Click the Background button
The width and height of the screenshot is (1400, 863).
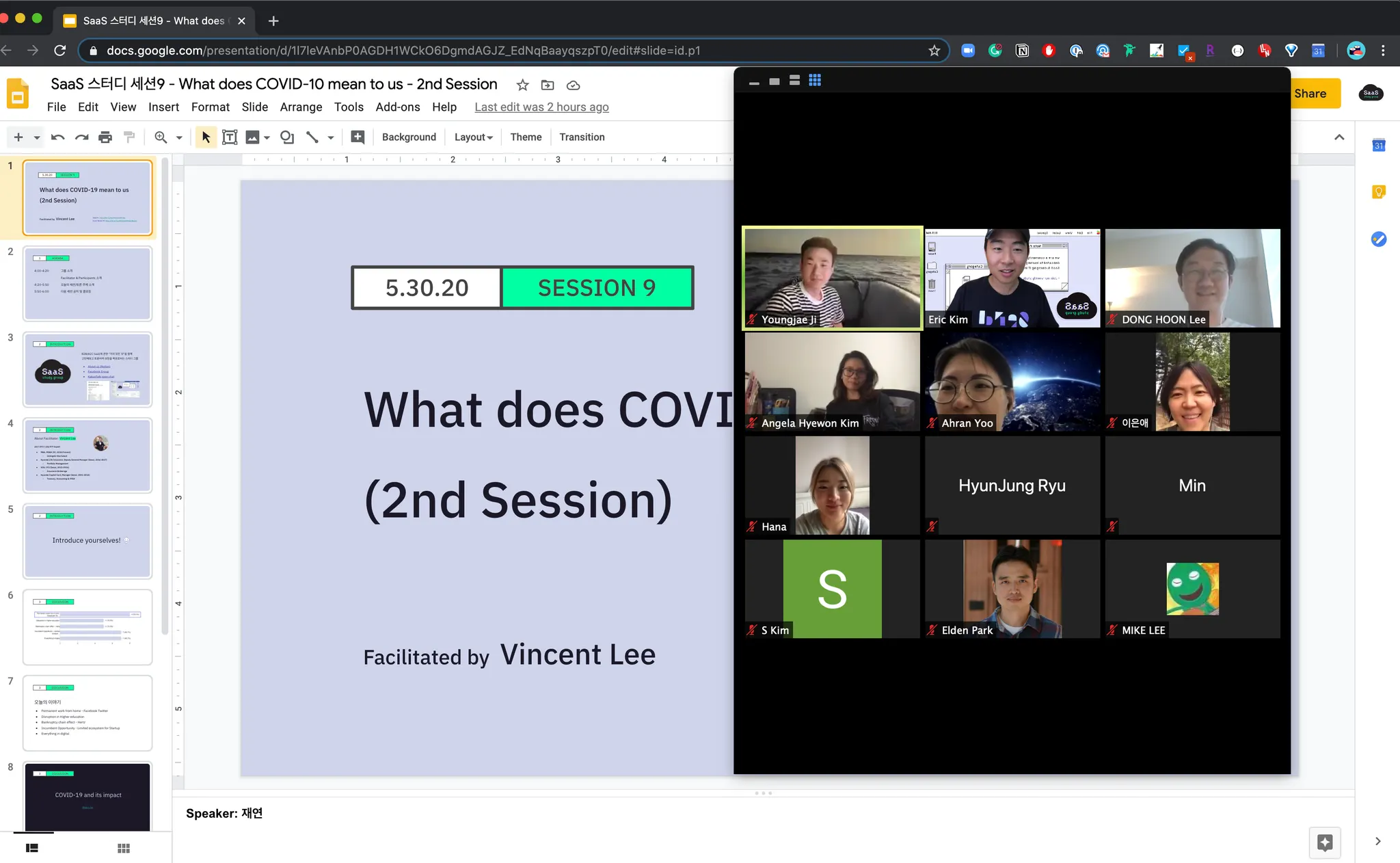409,137
